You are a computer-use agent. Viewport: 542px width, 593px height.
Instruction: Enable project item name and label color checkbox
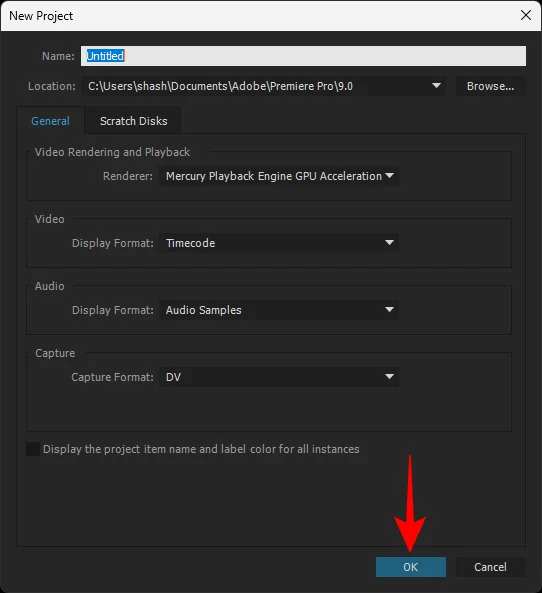[x=33, y=449]
